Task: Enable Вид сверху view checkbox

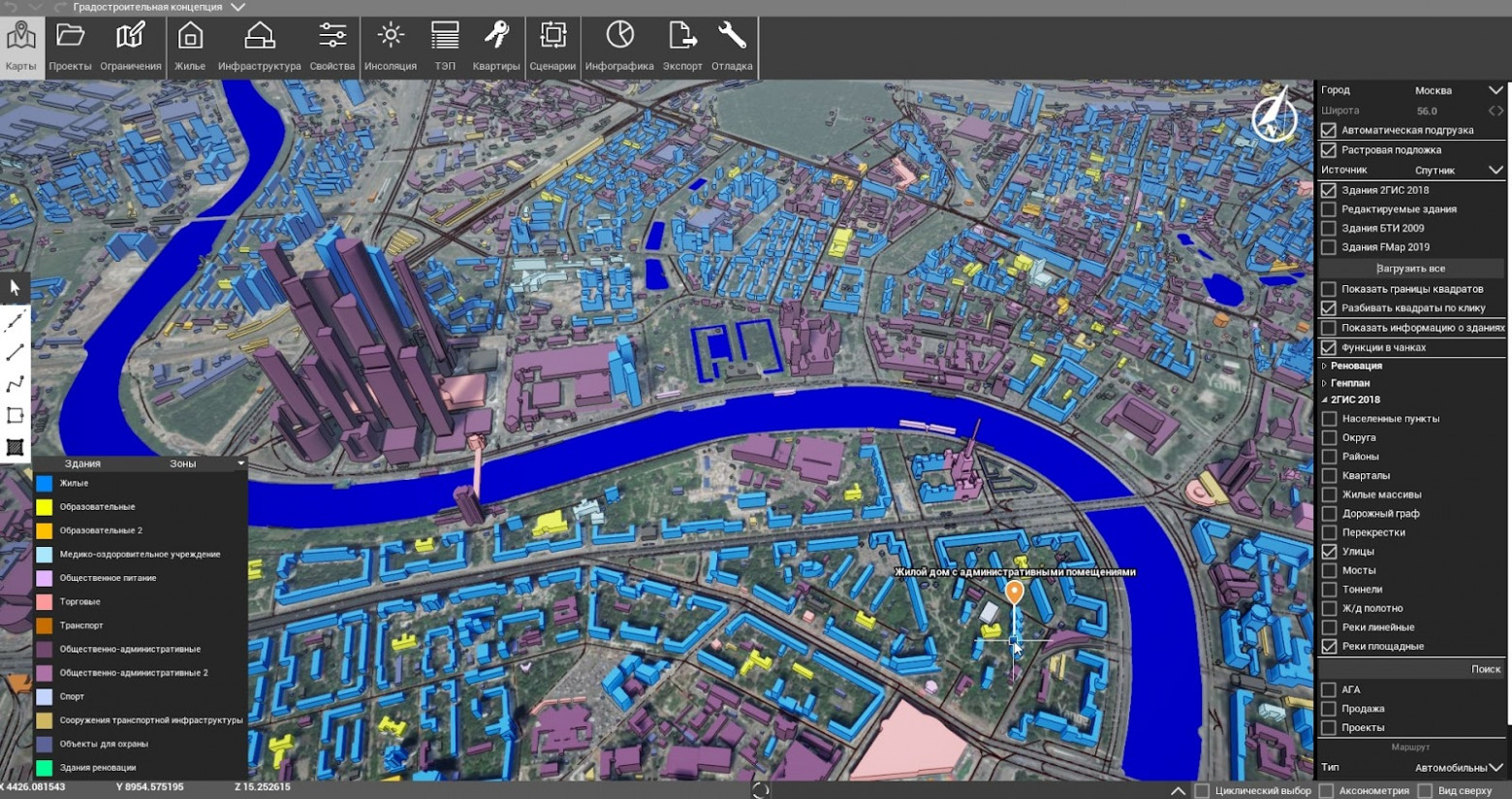Action: (x=1425, y=790)
